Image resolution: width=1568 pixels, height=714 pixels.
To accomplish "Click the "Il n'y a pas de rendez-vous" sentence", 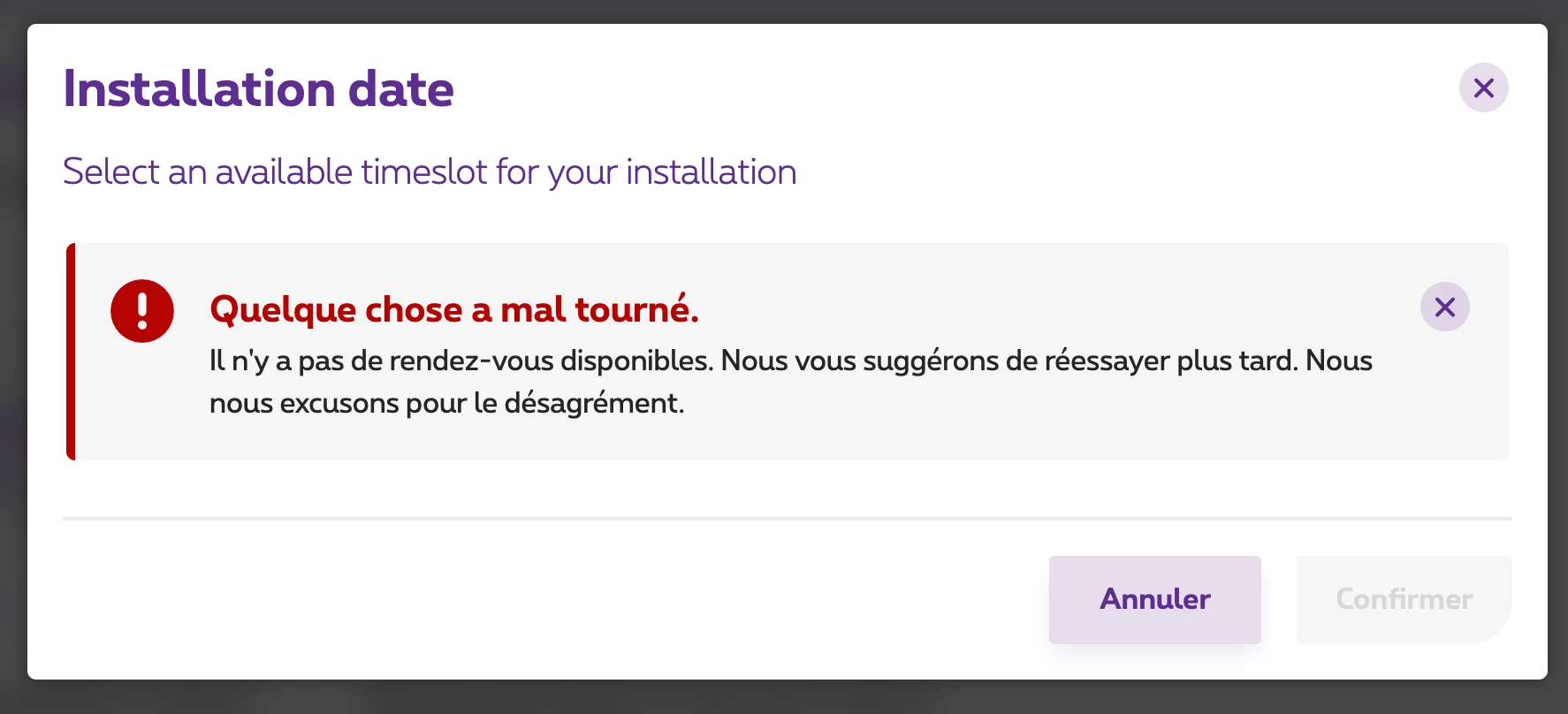I will point(460,361).
